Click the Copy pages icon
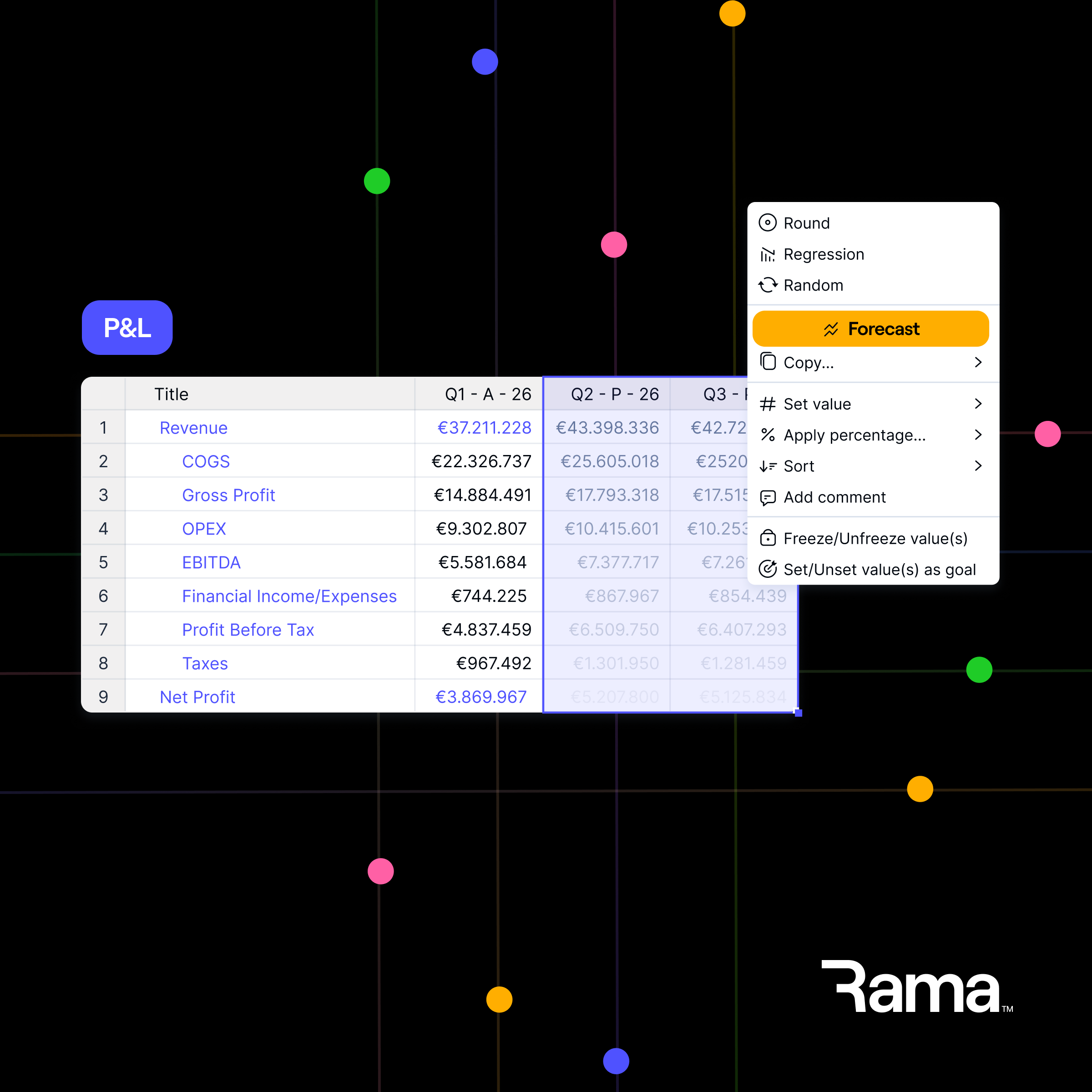This screenshot has width=1092, height=1092. coord(768,361)
